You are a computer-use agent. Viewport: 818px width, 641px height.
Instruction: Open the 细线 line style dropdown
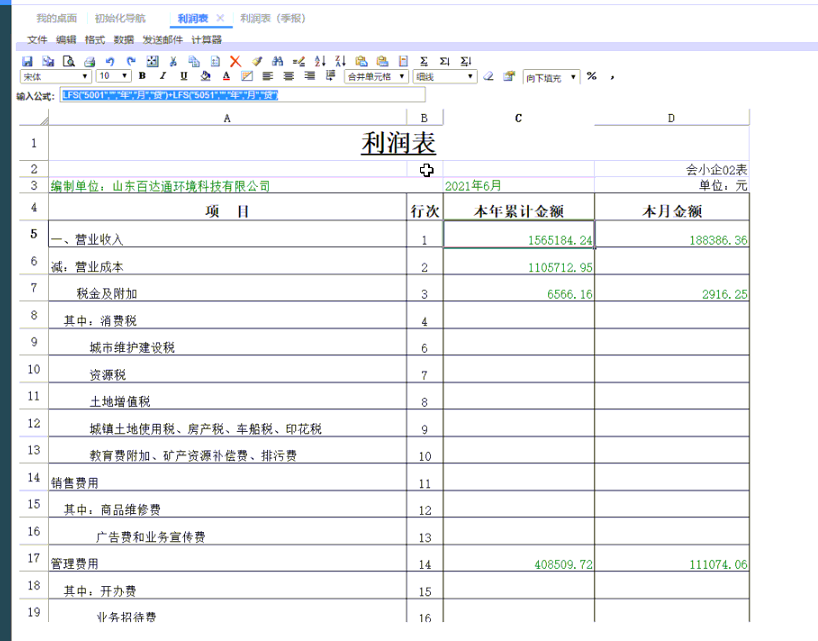[x=444, y=77]
